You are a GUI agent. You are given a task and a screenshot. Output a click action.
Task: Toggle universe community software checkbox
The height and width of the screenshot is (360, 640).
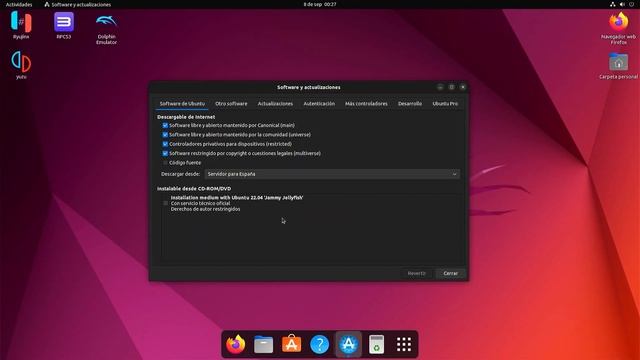165,135
